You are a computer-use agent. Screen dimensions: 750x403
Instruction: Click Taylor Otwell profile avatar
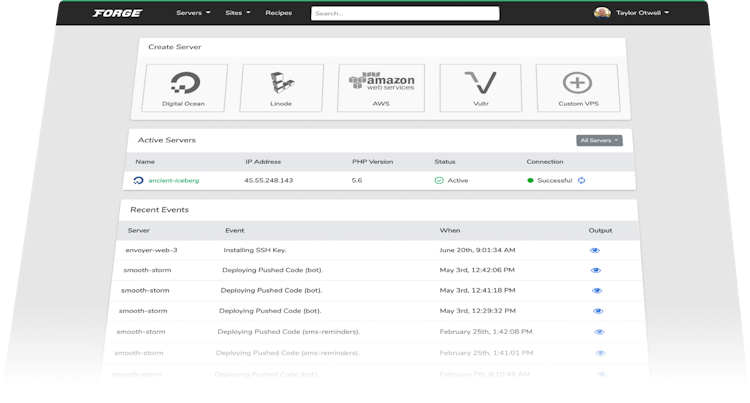[602, 13]
